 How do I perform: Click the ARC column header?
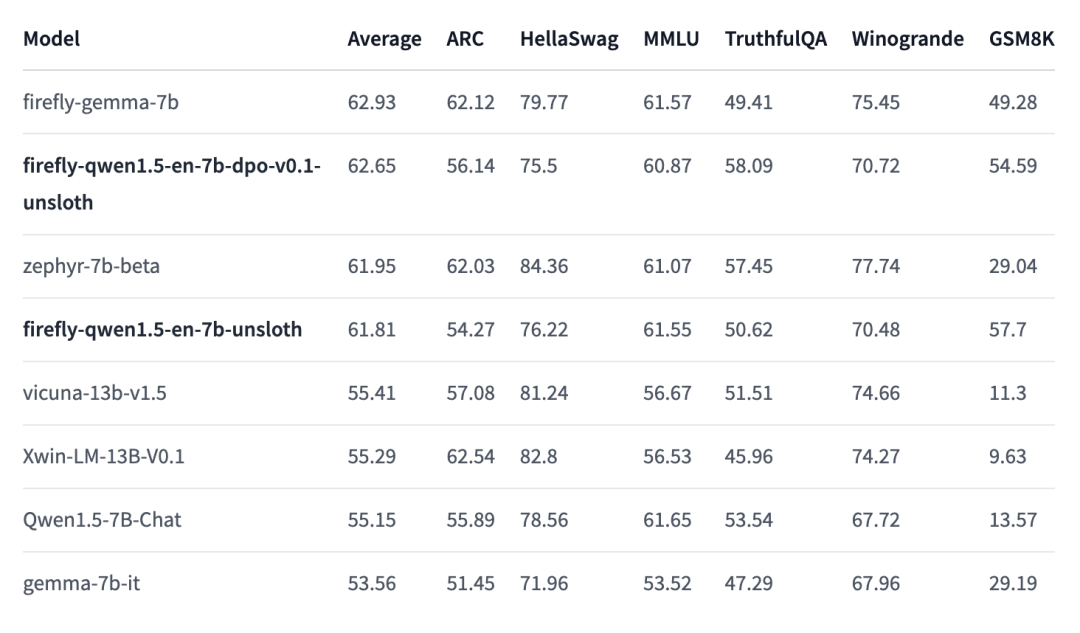point(463,40)
